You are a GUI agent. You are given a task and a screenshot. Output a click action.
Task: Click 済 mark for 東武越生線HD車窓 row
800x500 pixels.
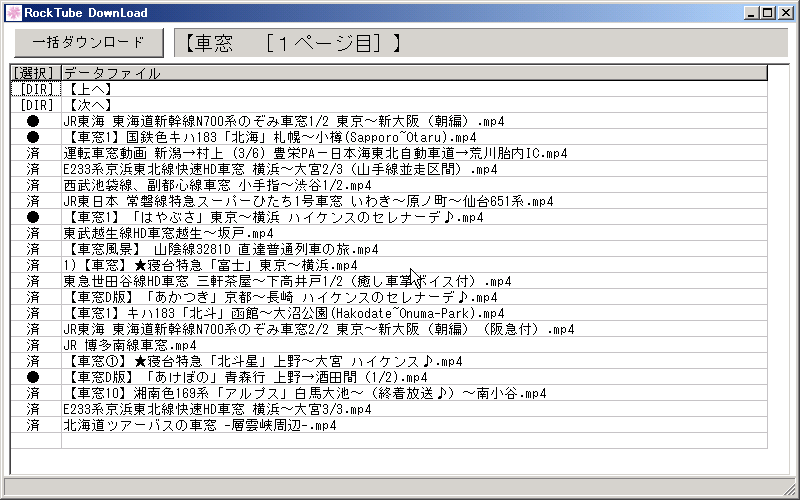(x=33, y=233)
